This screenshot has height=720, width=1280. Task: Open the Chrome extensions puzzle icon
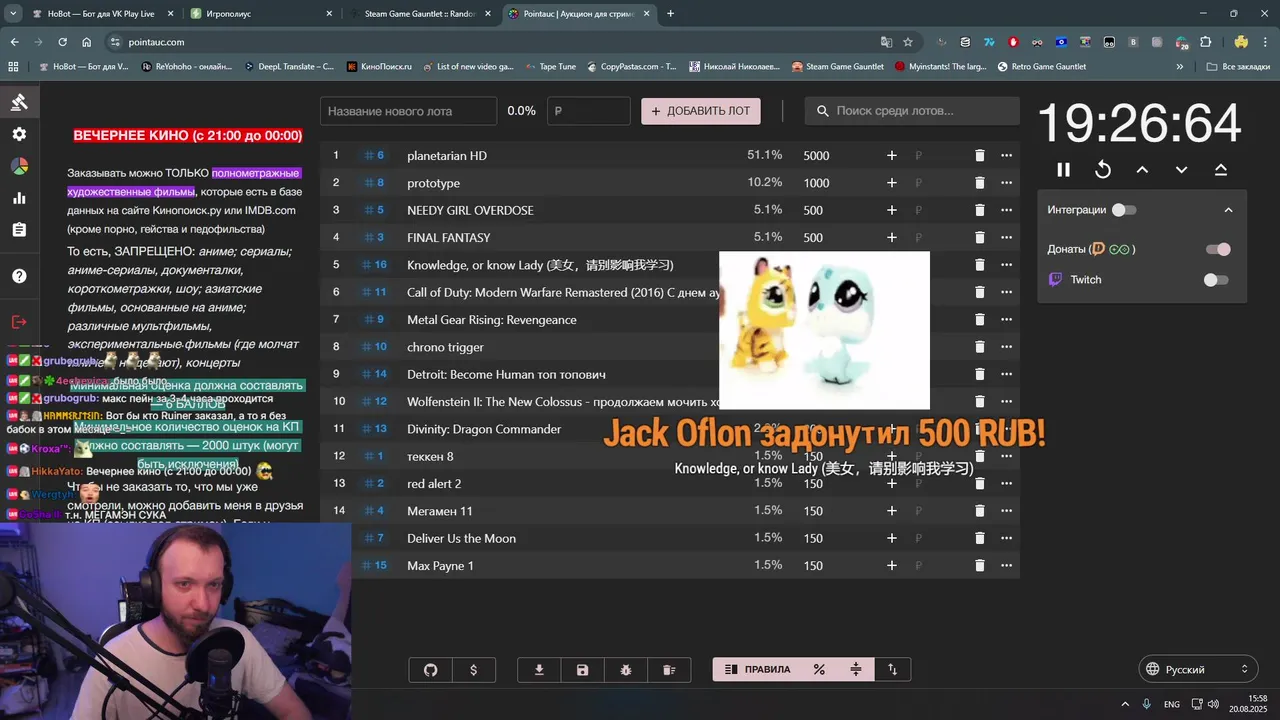[1205, 42]
